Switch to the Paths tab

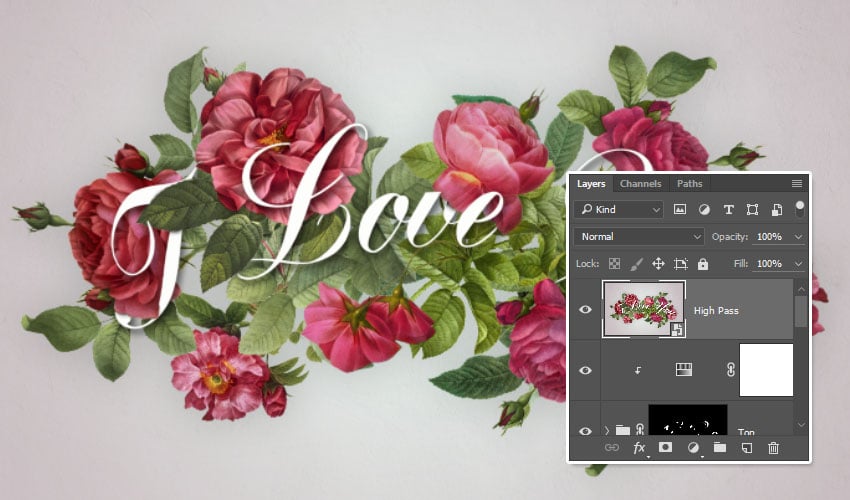pos(690,184)
